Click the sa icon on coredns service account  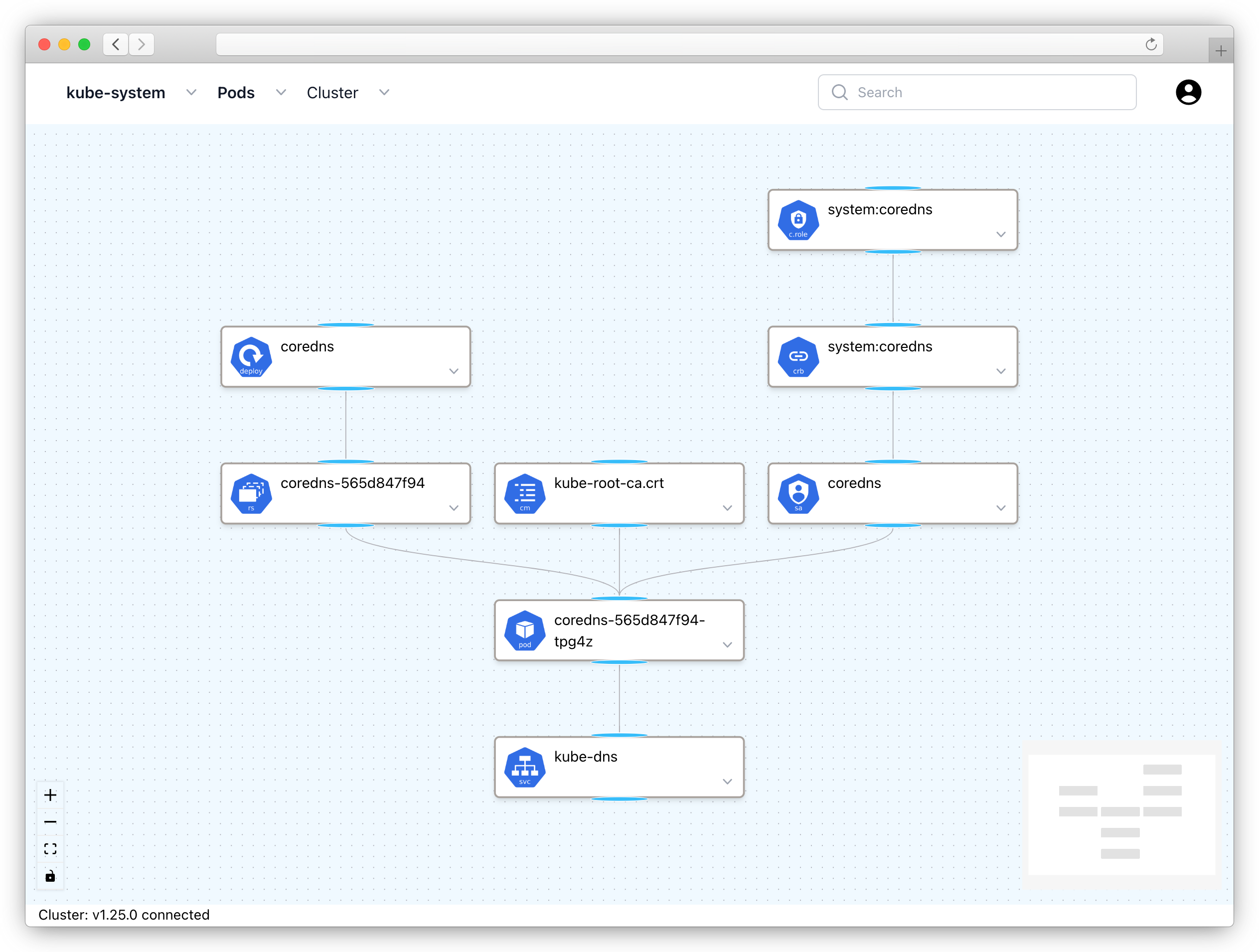[798, 493]
